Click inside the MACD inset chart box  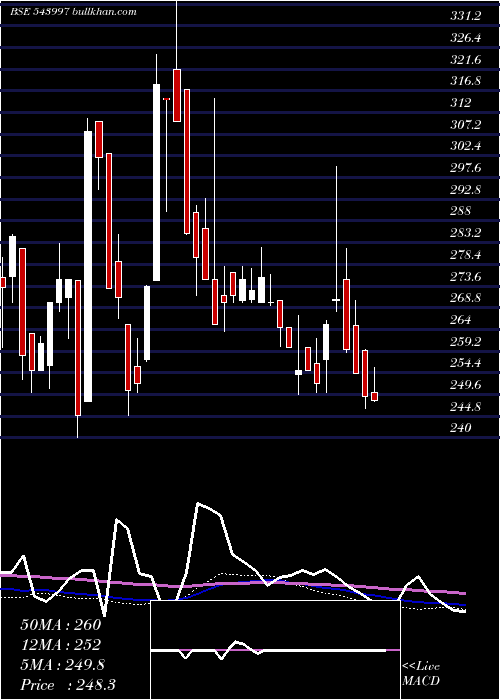pyautogui.click(x=275, y=650)
